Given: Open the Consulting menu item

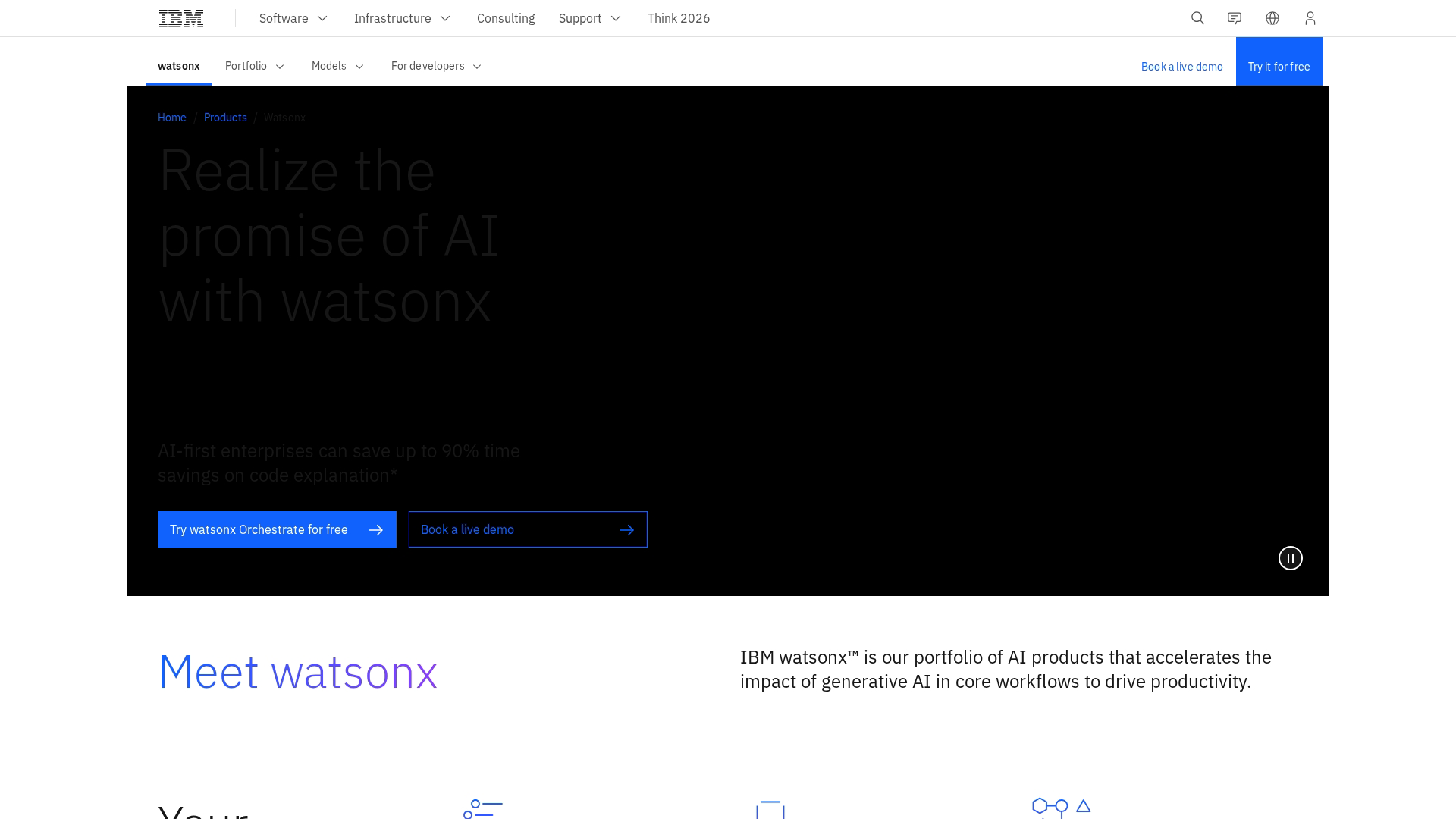Looking at the screenshot, I should [x=506, y=18].
